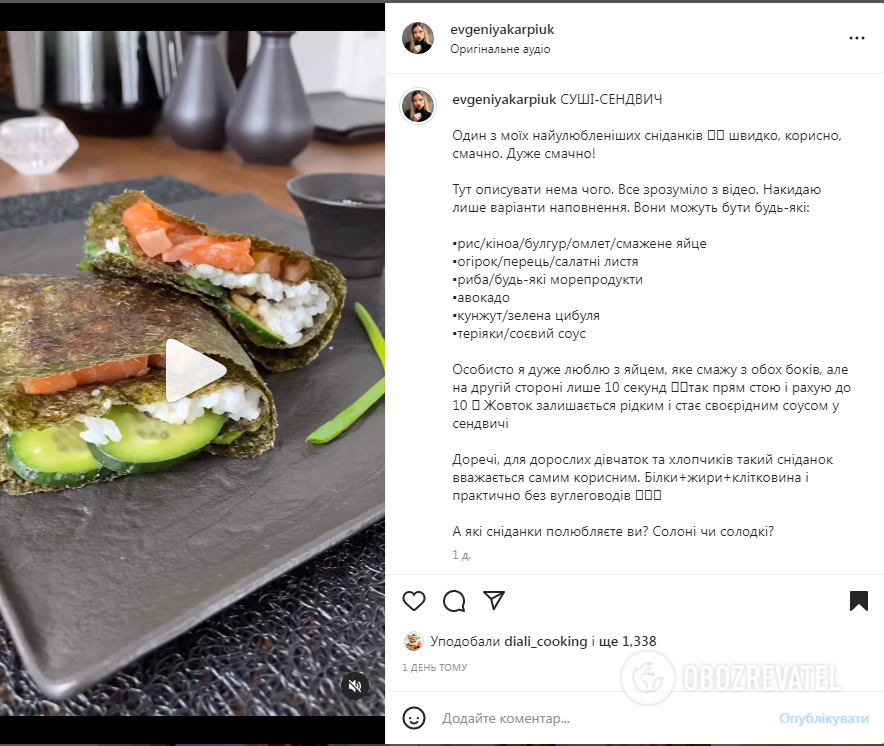Open the three-dot more options menu
884x746 pixels.
point(856,38)
